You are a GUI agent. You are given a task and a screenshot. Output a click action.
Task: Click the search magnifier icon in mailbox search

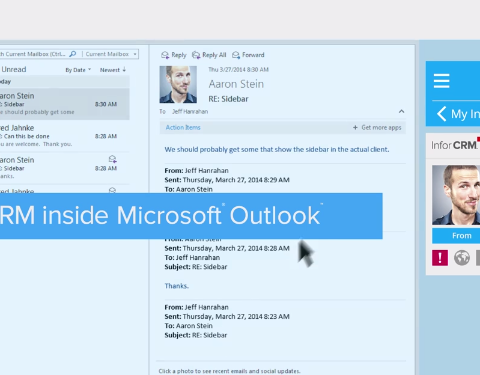(73, 54)
